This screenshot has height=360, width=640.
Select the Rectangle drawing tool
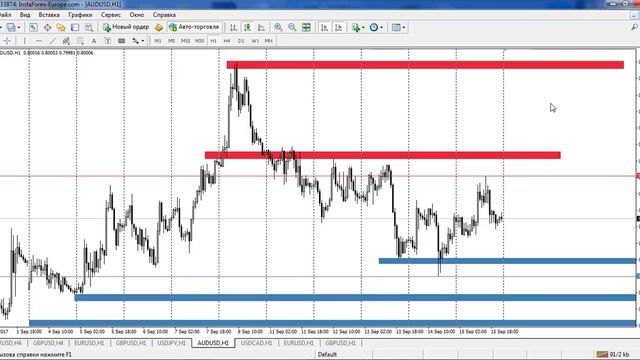122,41
